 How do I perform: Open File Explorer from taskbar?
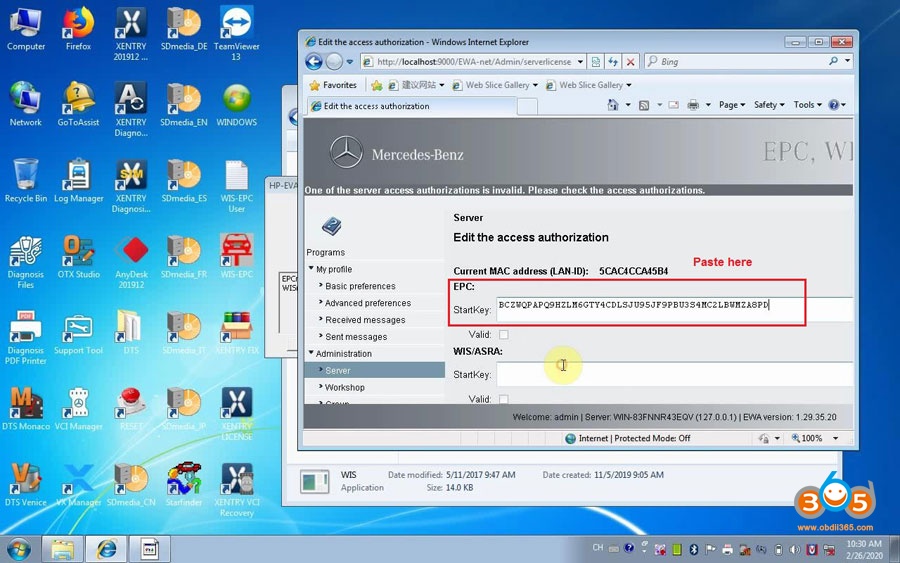(x=62, y=549)
